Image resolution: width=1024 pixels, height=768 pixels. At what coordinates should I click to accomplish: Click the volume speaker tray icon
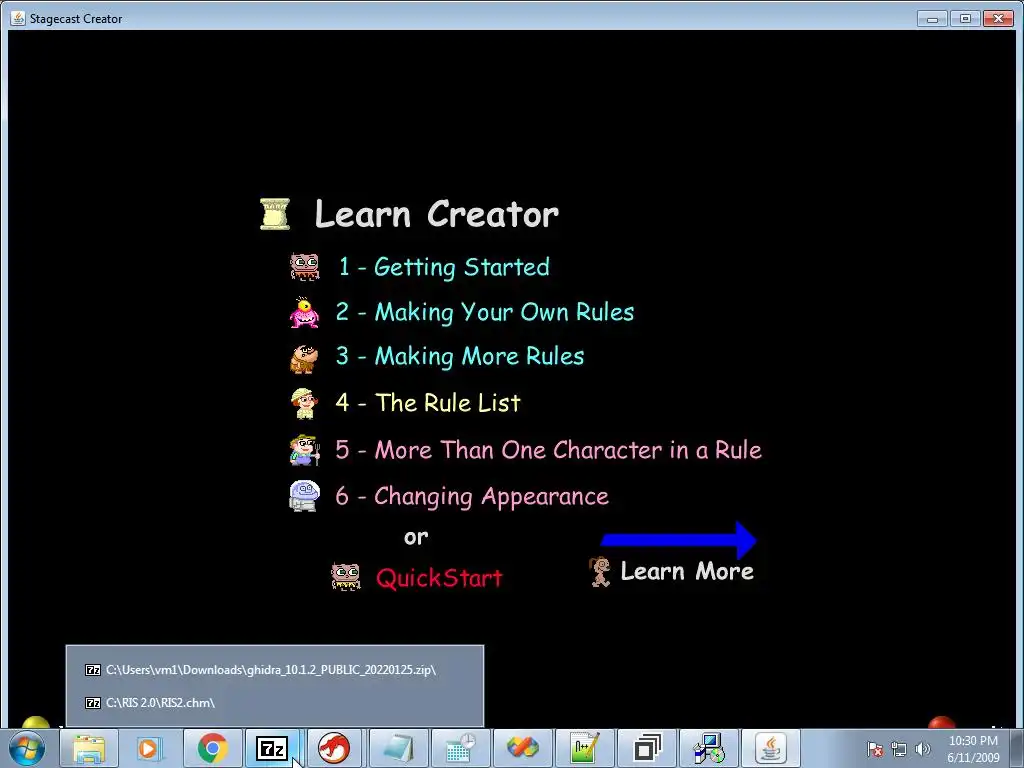tap(922, 750)
